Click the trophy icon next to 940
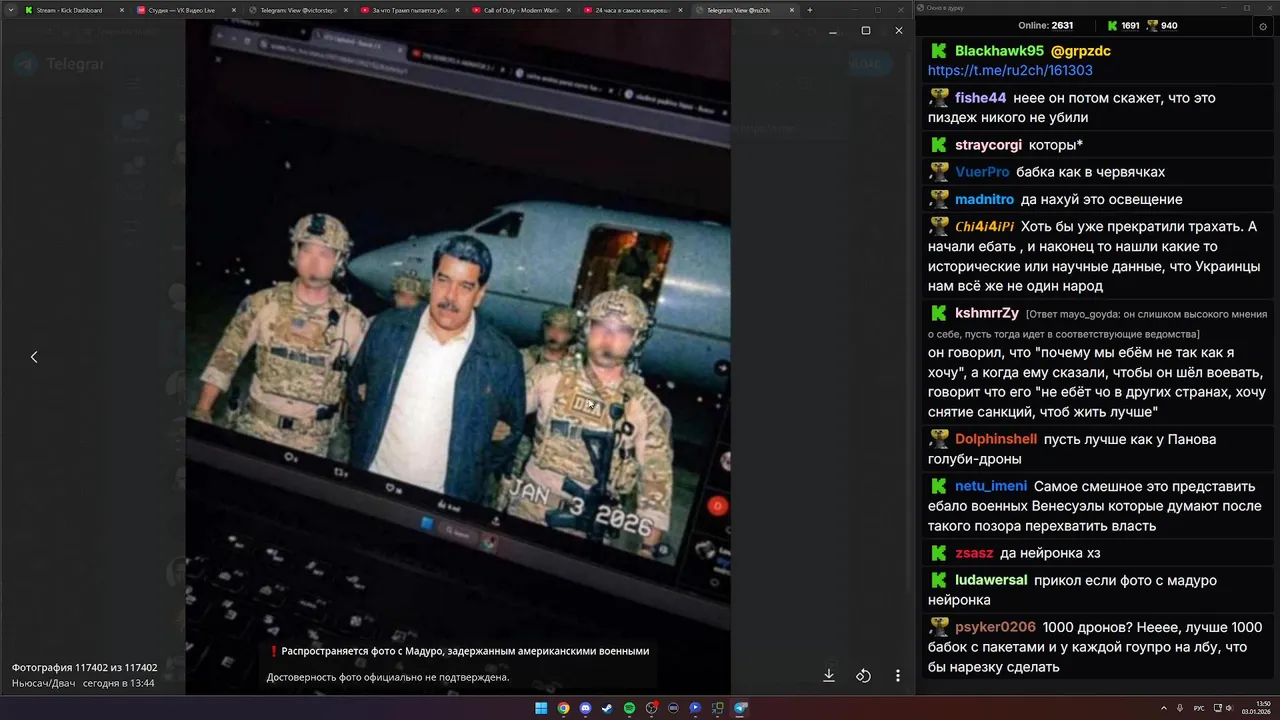Screen dimensions: 1280x720 1152,26
